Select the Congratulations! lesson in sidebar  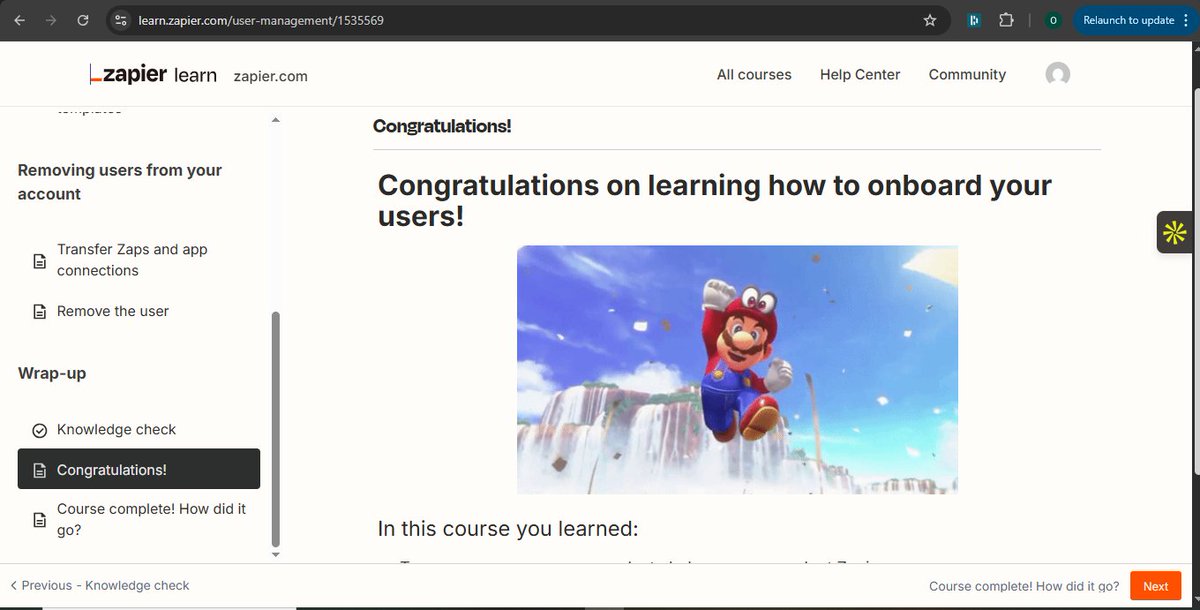coord(139,469)
